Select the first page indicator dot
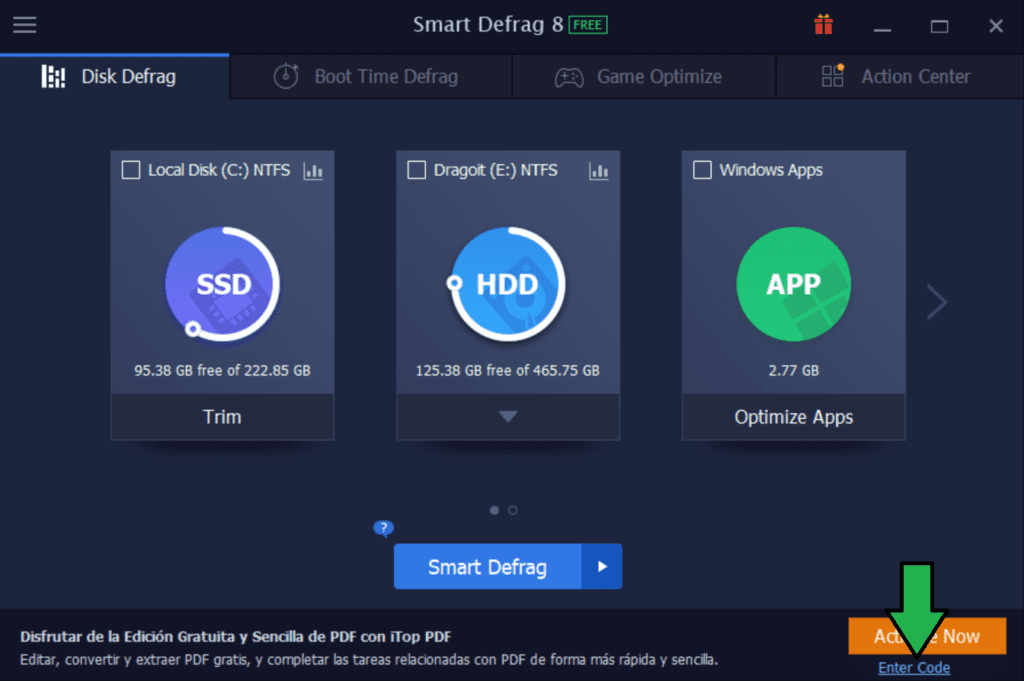The width and height of the screenshot is (1024, 681). pos(494,511)
